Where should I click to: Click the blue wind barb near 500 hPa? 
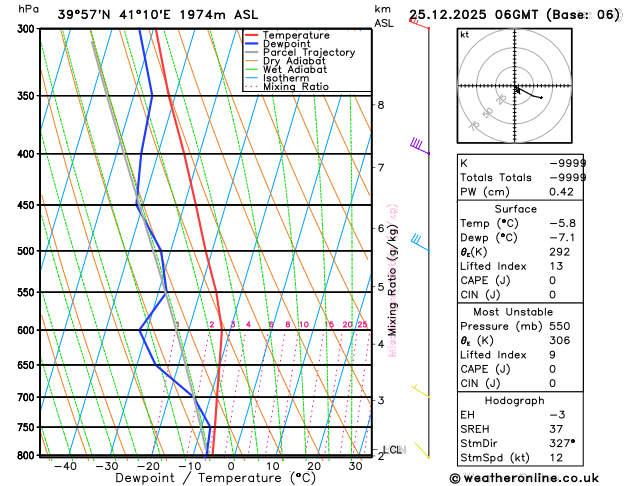pos(420,243)
